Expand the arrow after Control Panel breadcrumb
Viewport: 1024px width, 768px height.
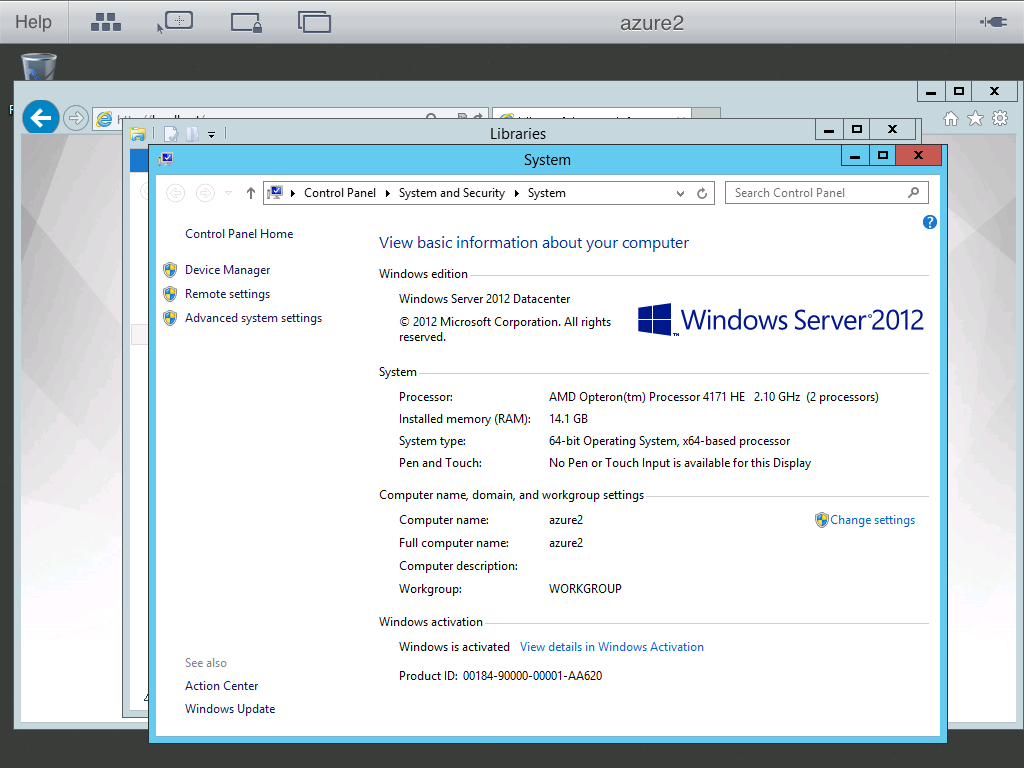coord(387,193)
